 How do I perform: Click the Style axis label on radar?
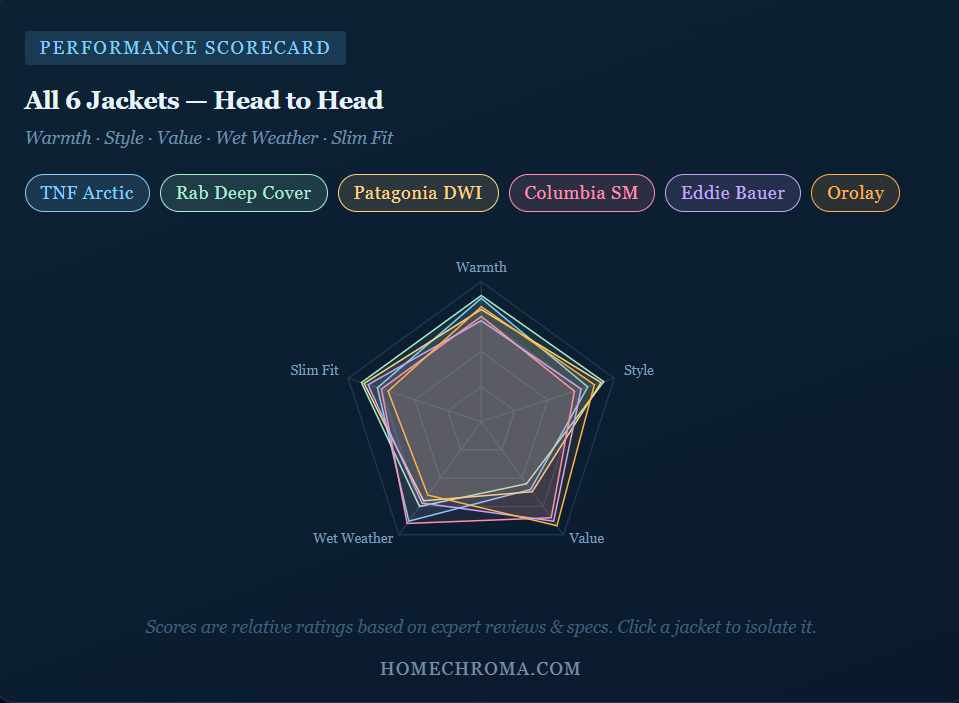coord(638,370)
